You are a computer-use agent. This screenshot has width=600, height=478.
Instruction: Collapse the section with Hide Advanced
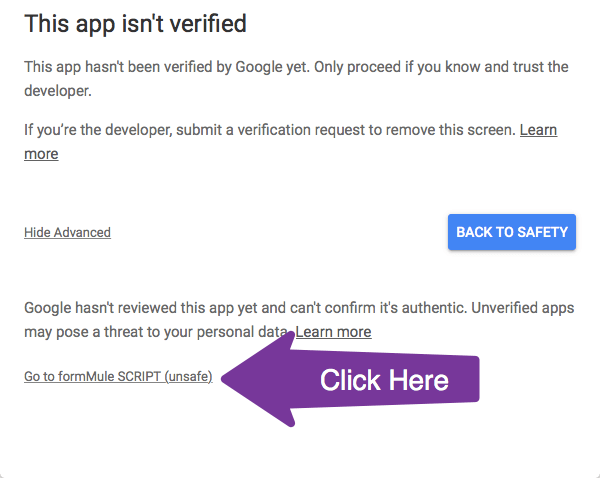[x=67, y=232]
